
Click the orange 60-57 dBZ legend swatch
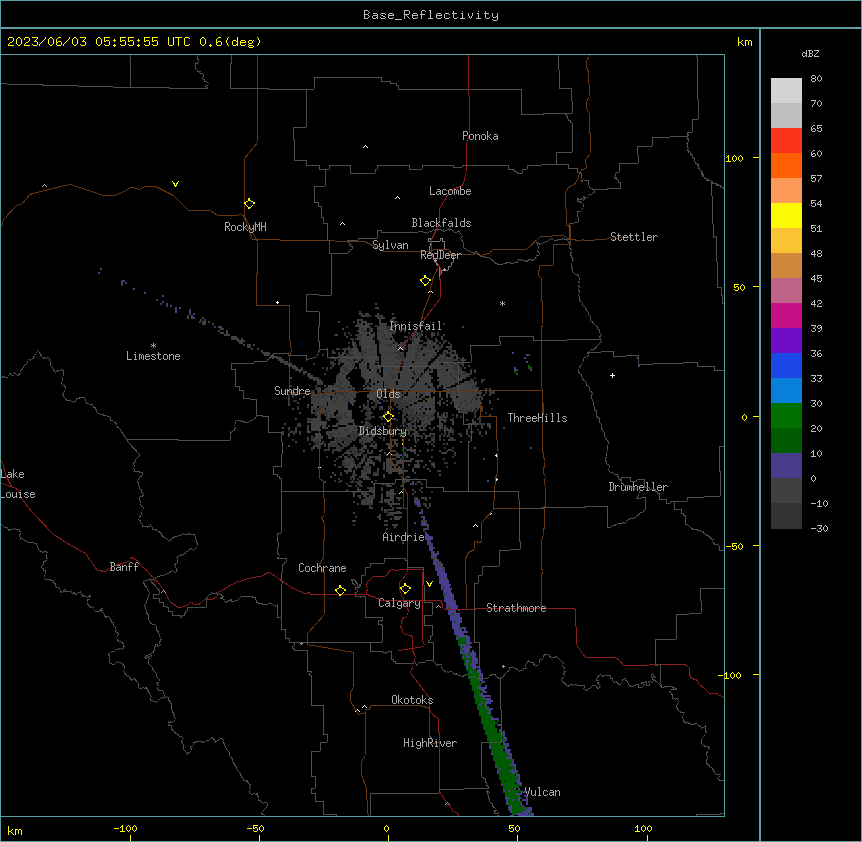[786, 166]
